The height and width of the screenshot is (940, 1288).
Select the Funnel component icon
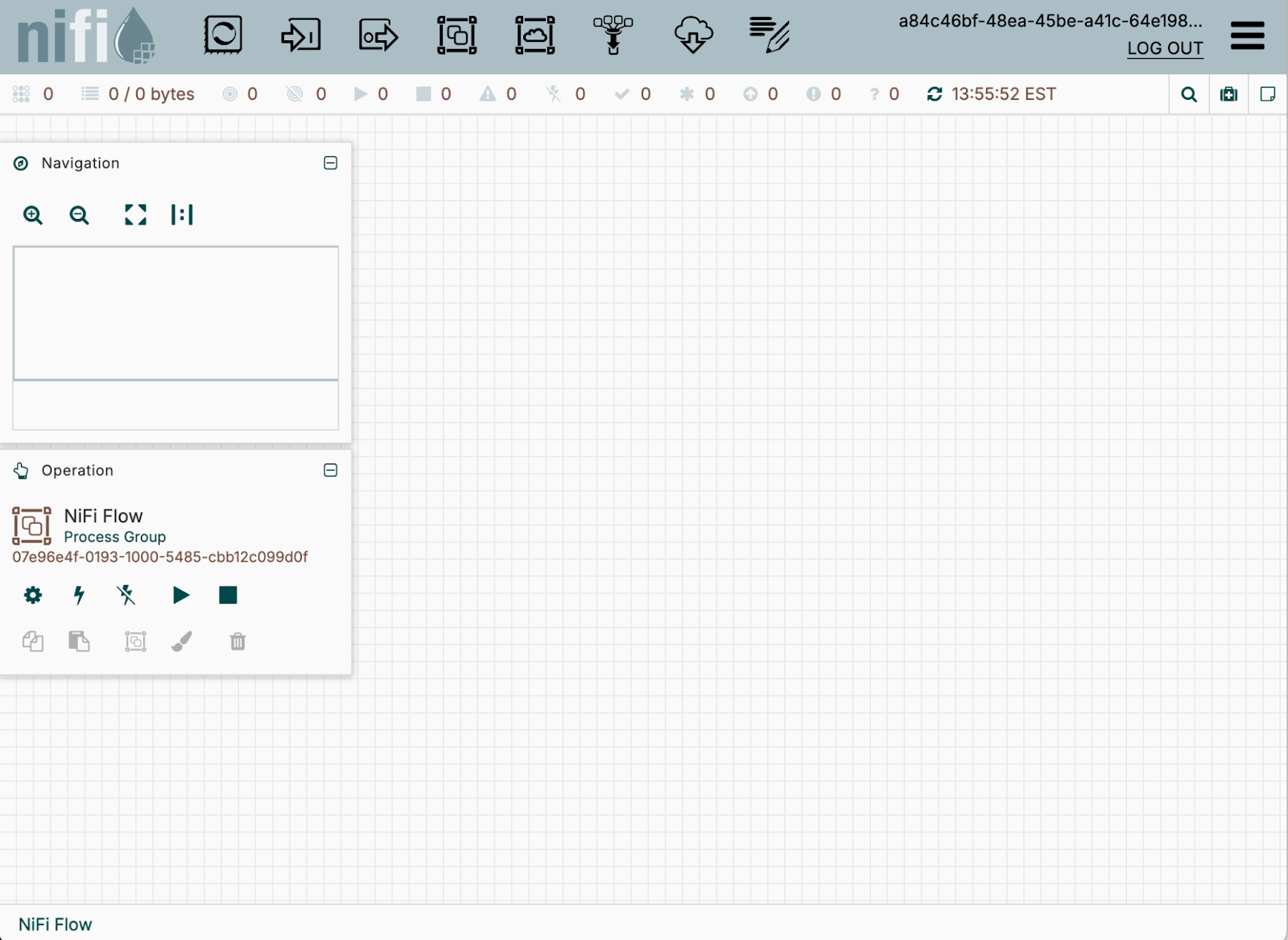[613, 35]
